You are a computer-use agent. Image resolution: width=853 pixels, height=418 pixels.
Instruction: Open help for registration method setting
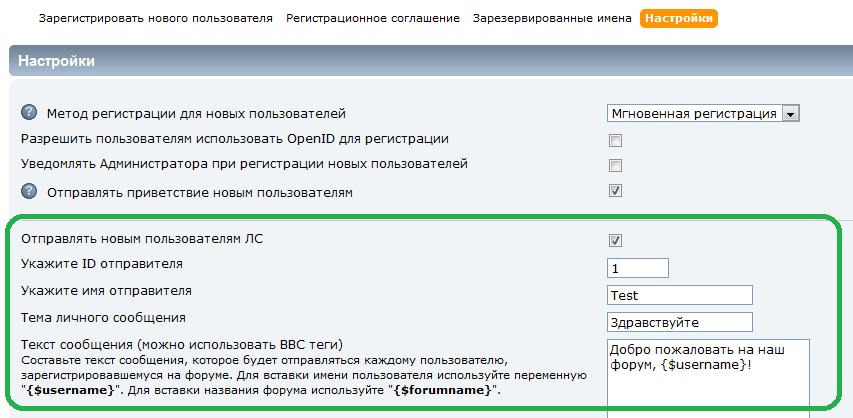[28, 113]
